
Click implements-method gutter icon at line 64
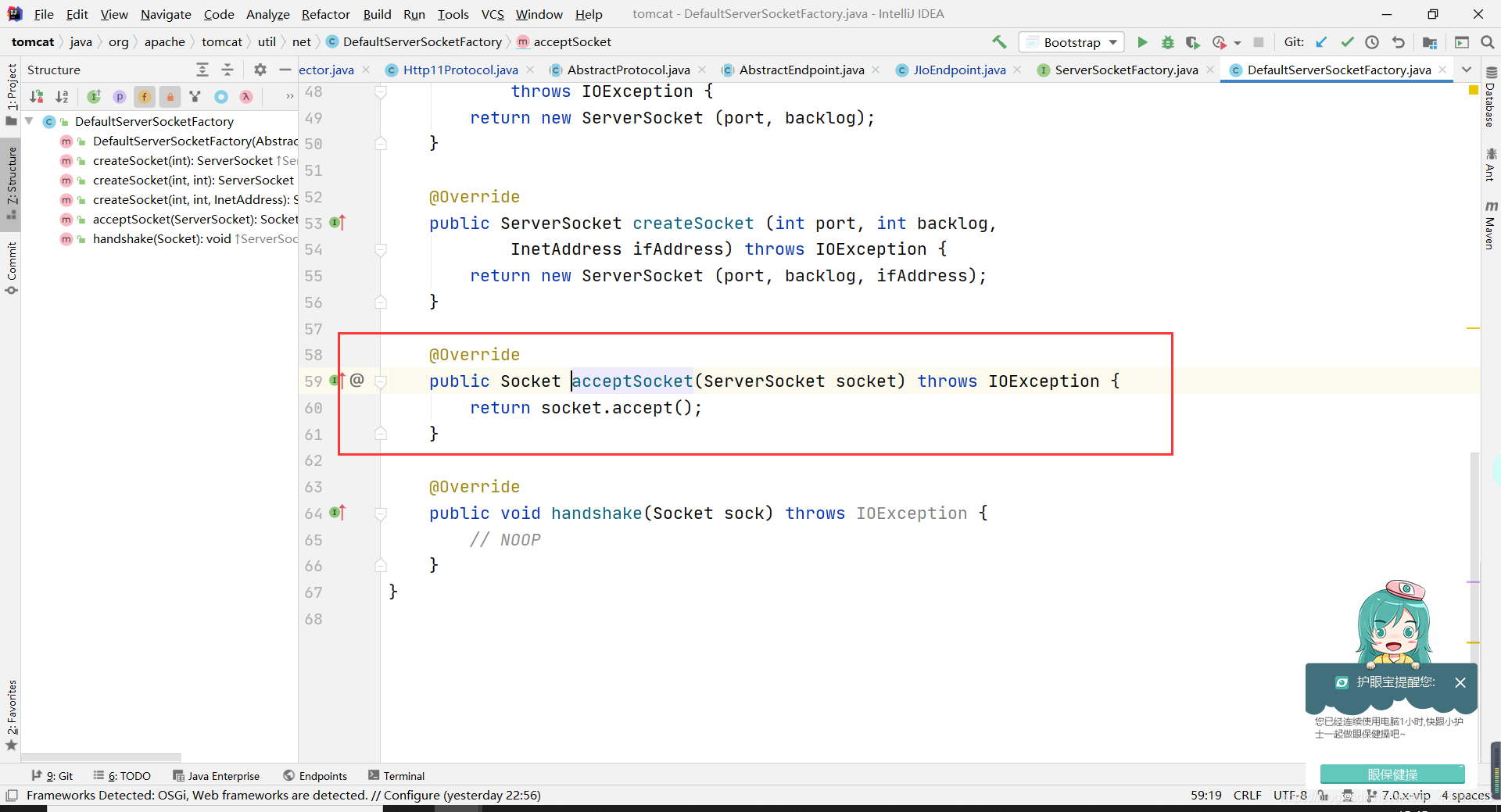pyautogui.click(x=337, y=513)
